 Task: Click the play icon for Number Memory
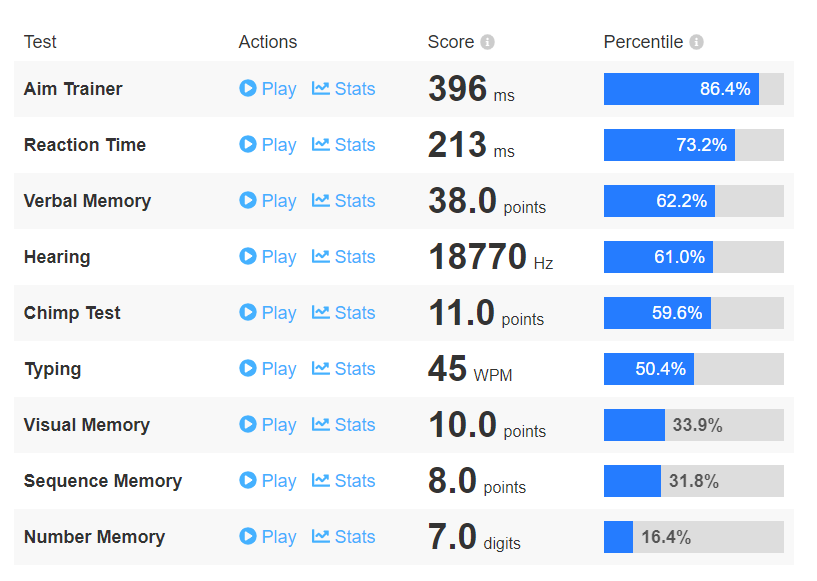click(x=248, y=536)
